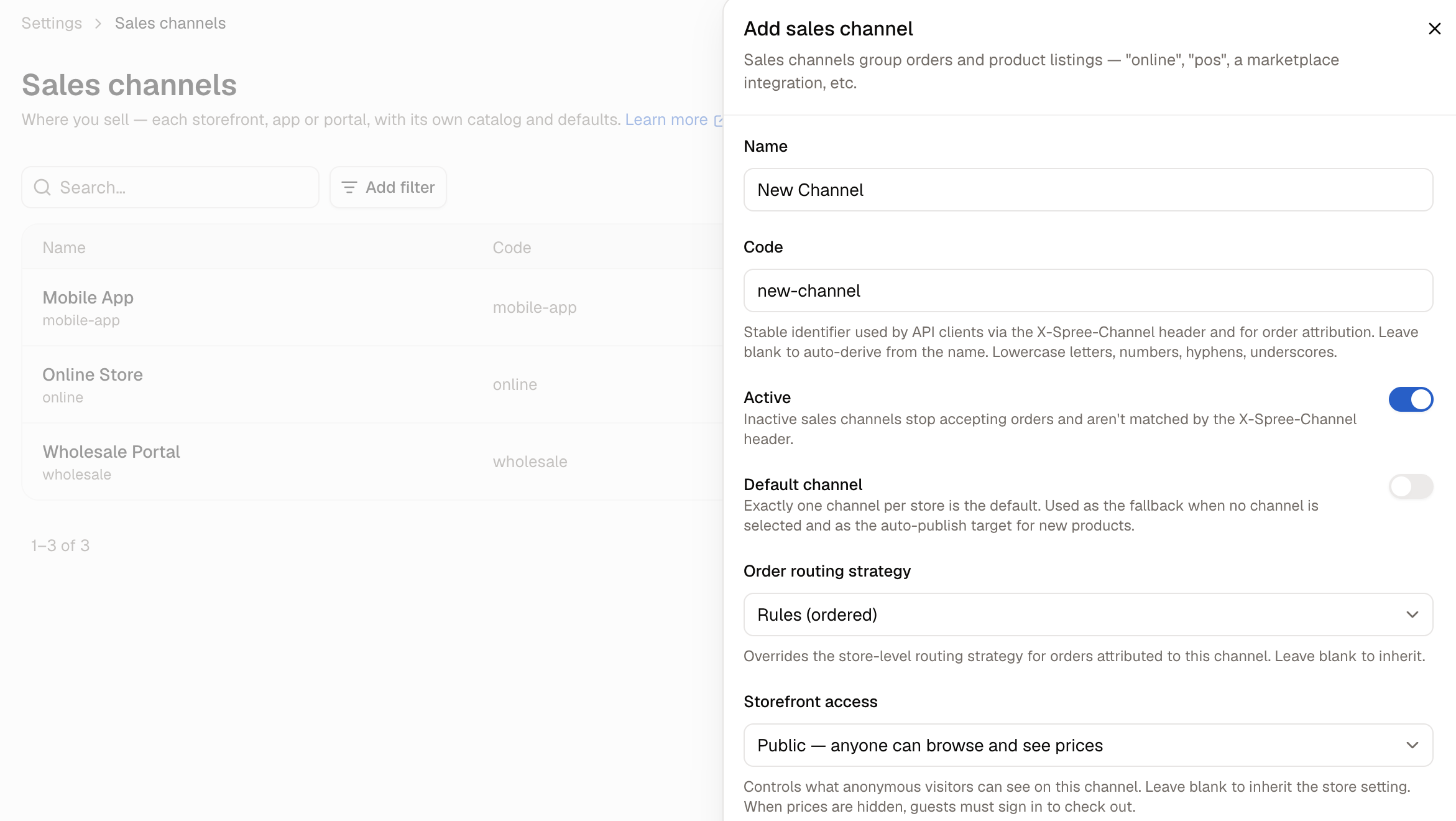Open the Mobile App channel row
Screen dimensions: 1456x821
click(x=372, y=307)
